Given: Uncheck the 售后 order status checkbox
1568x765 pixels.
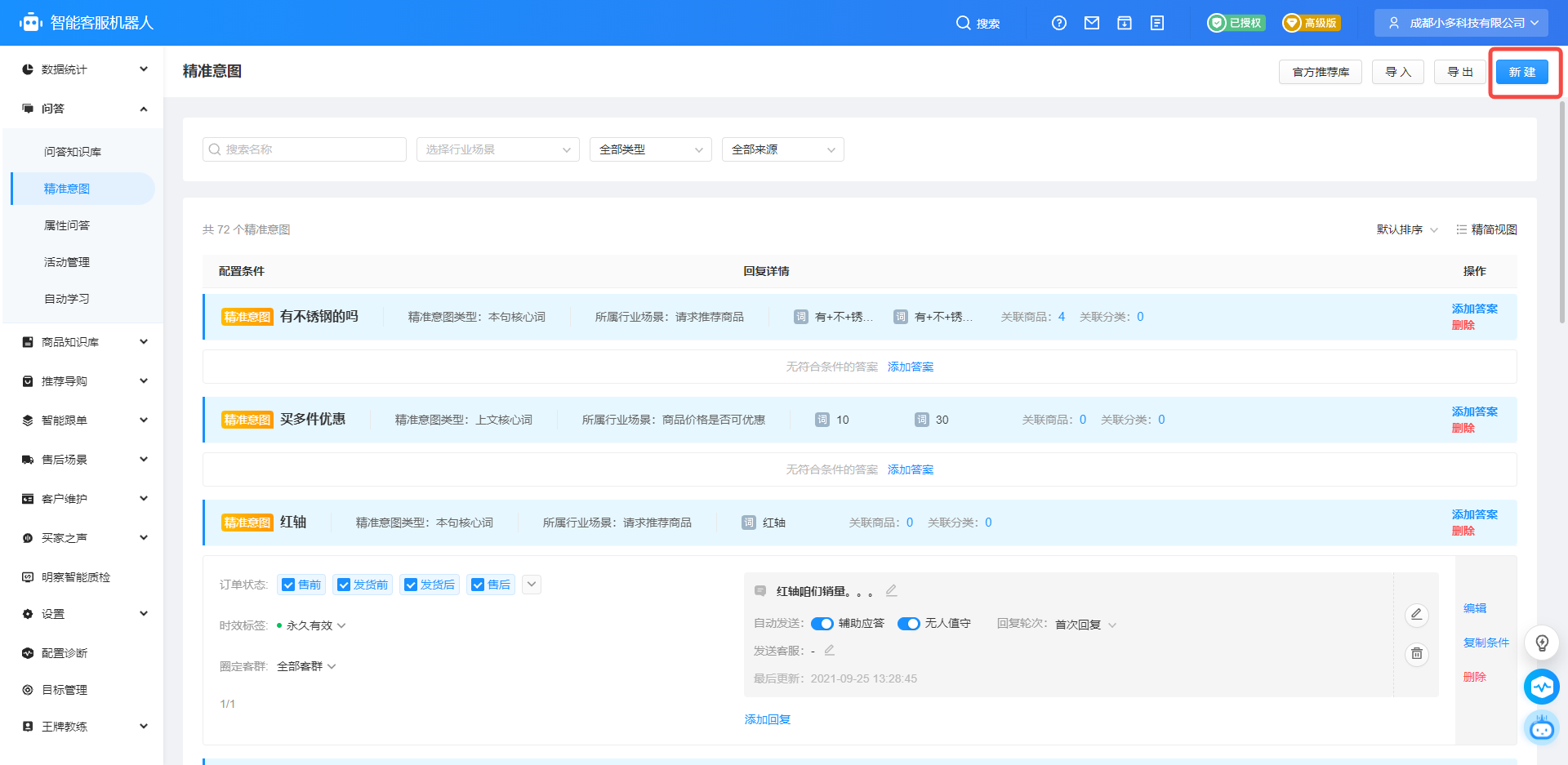Looking at the screenshot, I should pyautogui.click(x=478, y=585).
